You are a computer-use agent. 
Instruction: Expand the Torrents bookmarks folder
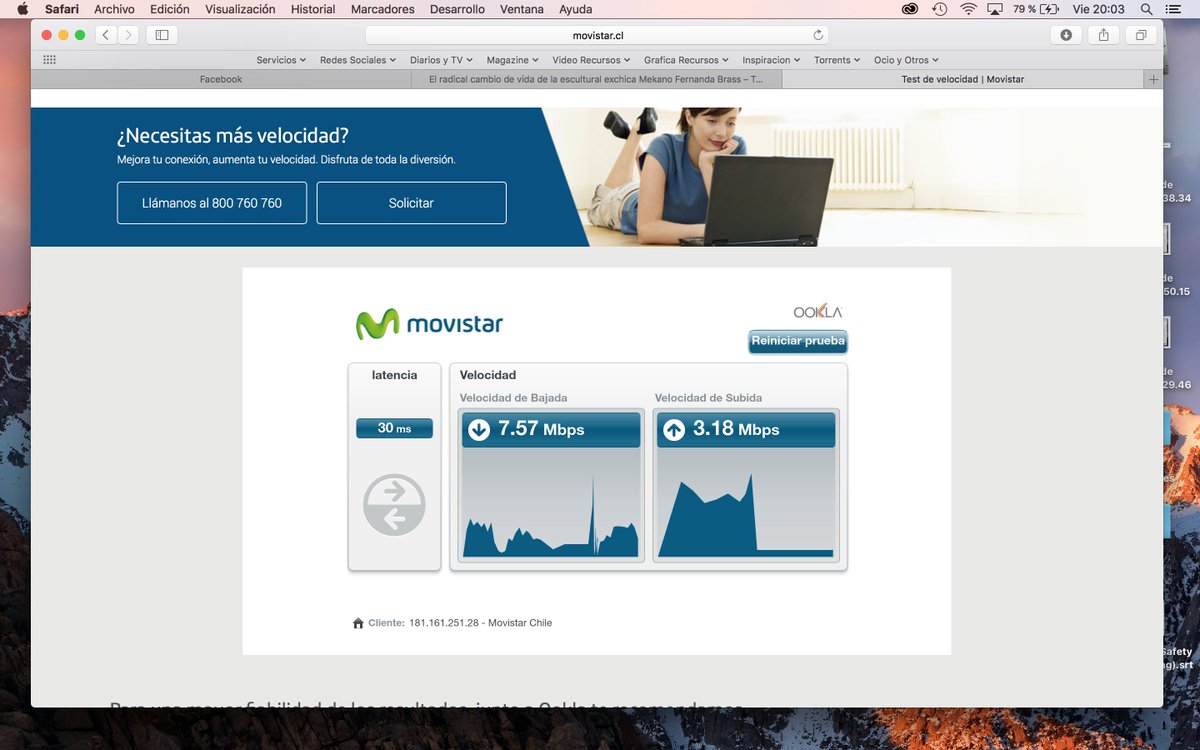(x=837, y=60)
